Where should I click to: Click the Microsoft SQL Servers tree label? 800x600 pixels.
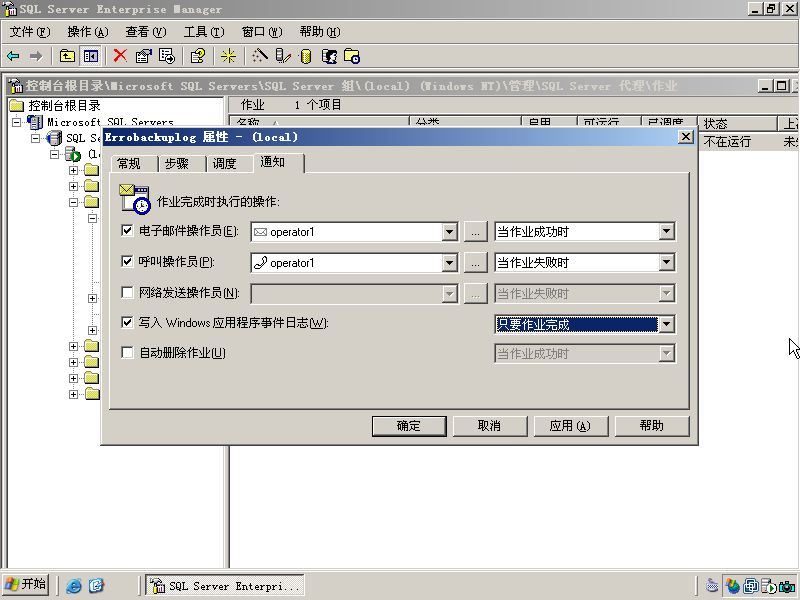point(110,122)
